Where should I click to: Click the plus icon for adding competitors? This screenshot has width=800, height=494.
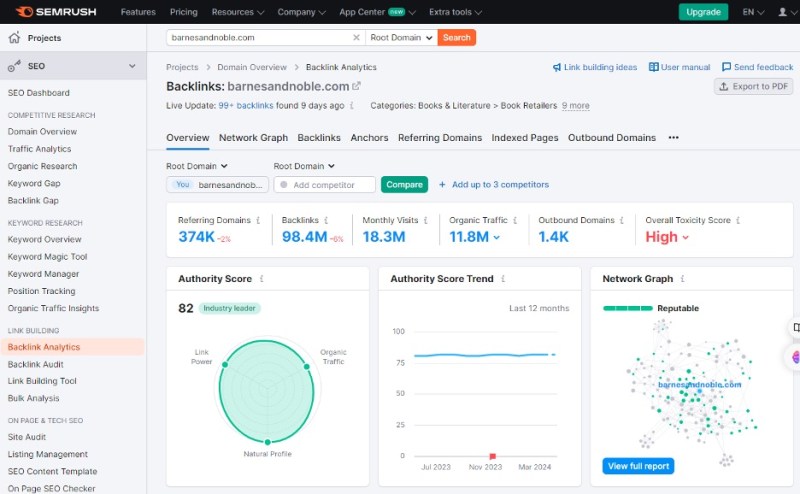(x=442, y=184)
